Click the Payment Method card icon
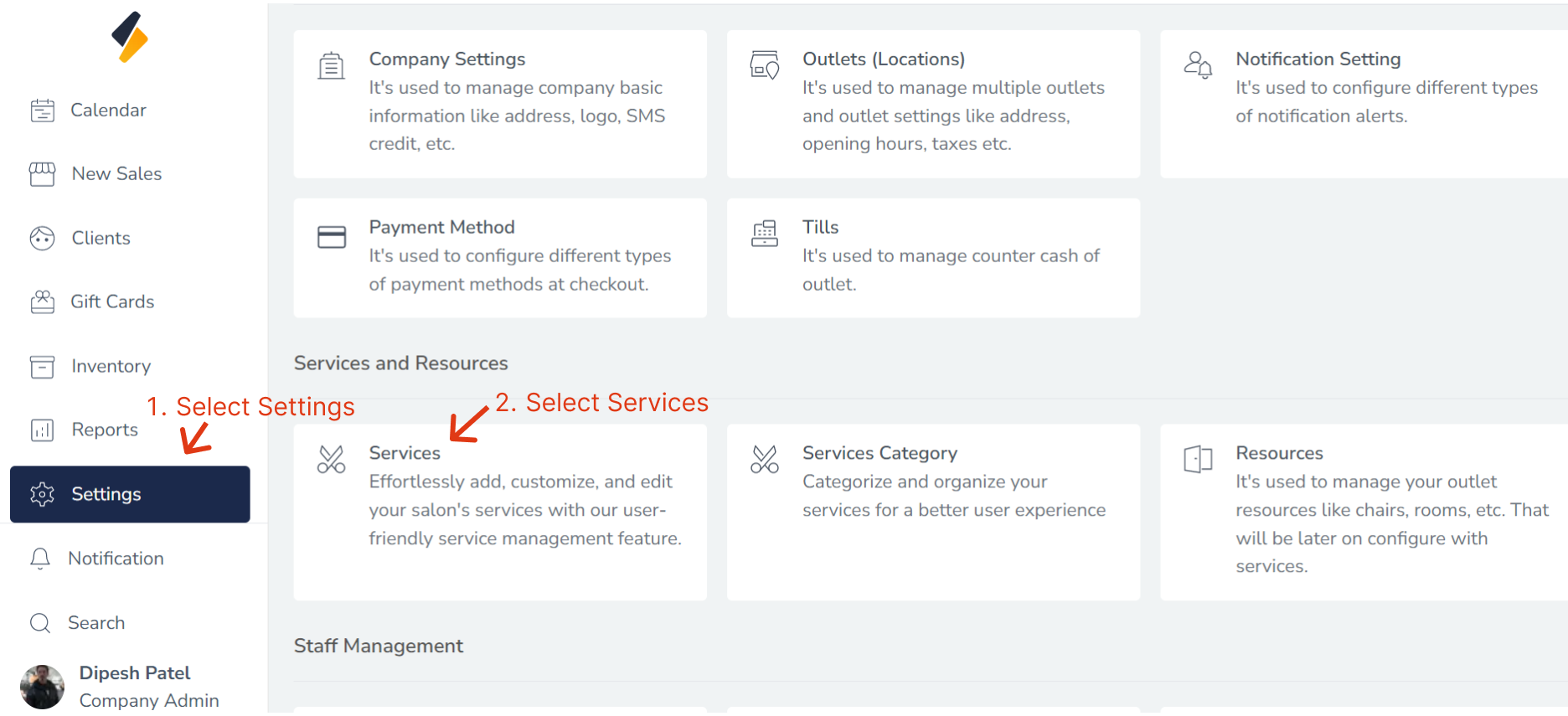The width and height of the screenshot is (1568, 716). click(332, 237)
